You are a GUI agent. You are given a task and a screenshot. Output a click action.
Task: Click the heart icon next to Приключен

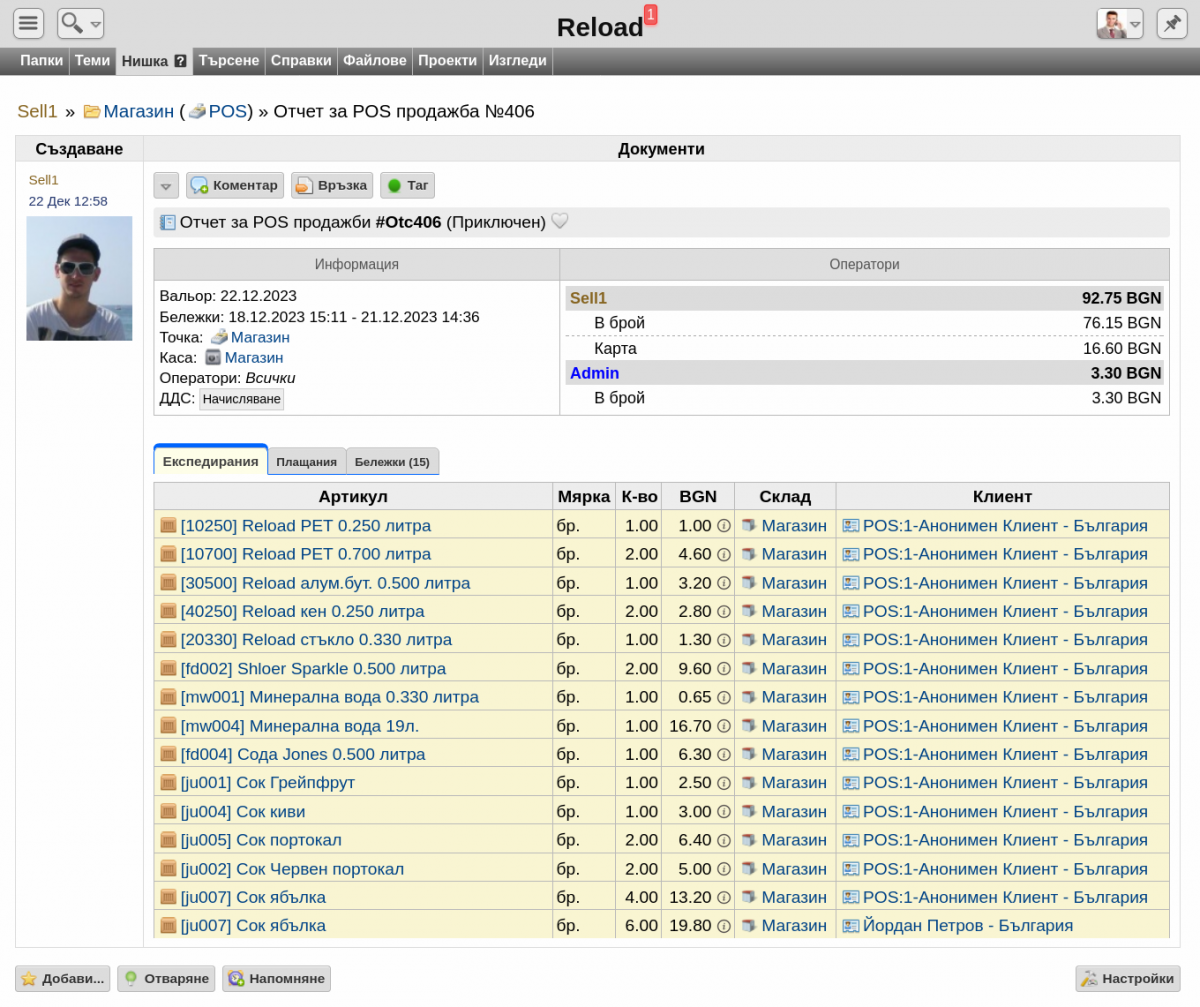560,221
